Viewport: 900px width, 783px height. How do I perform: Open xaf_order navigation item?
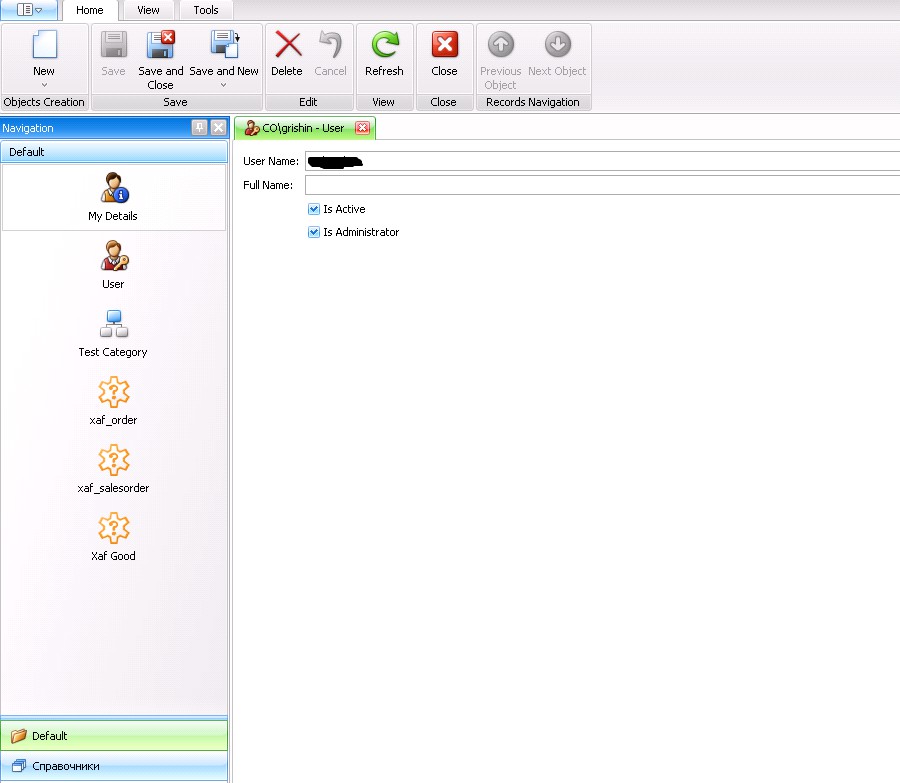point(114,401)
